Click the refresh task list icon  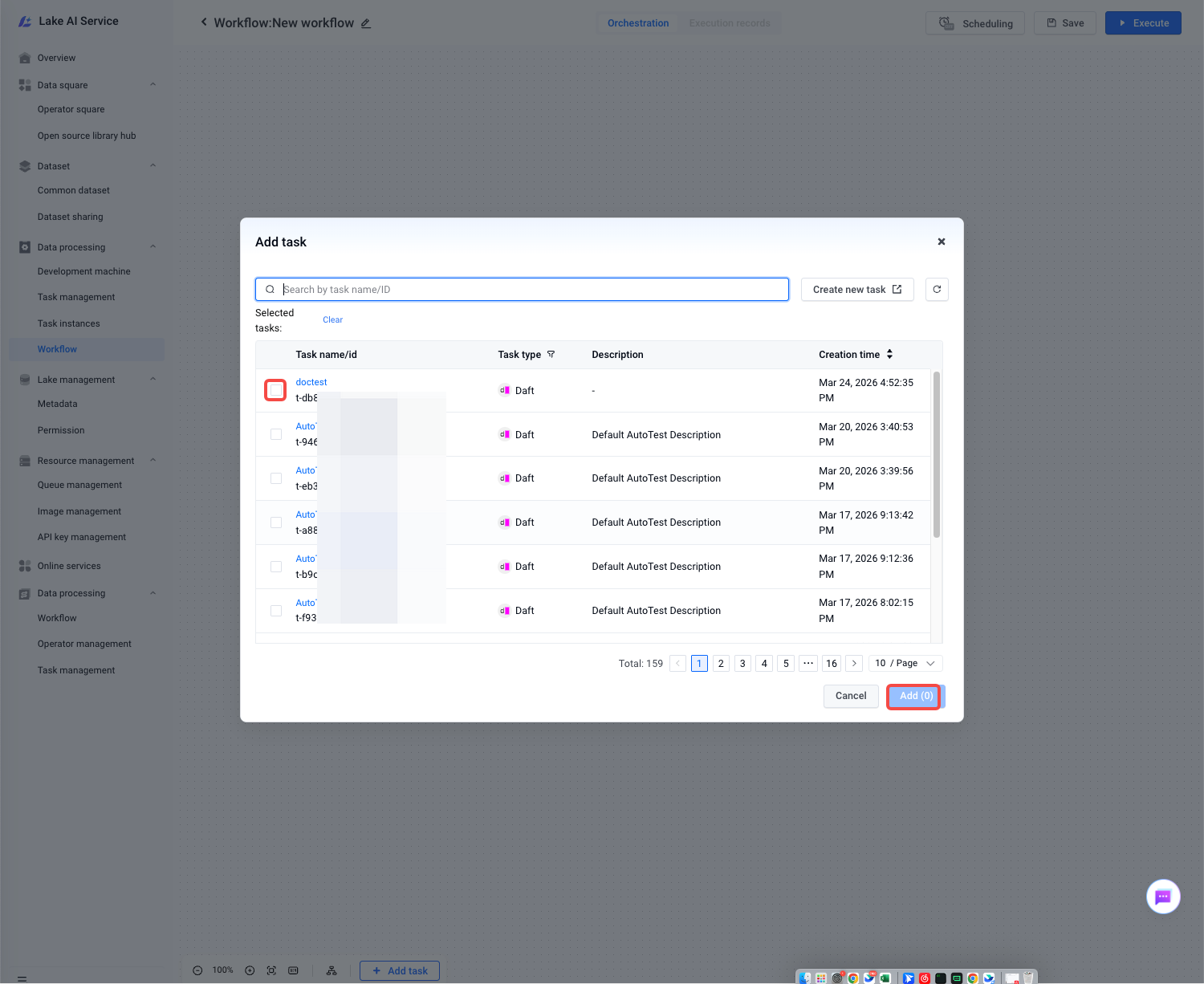(937, 290)
